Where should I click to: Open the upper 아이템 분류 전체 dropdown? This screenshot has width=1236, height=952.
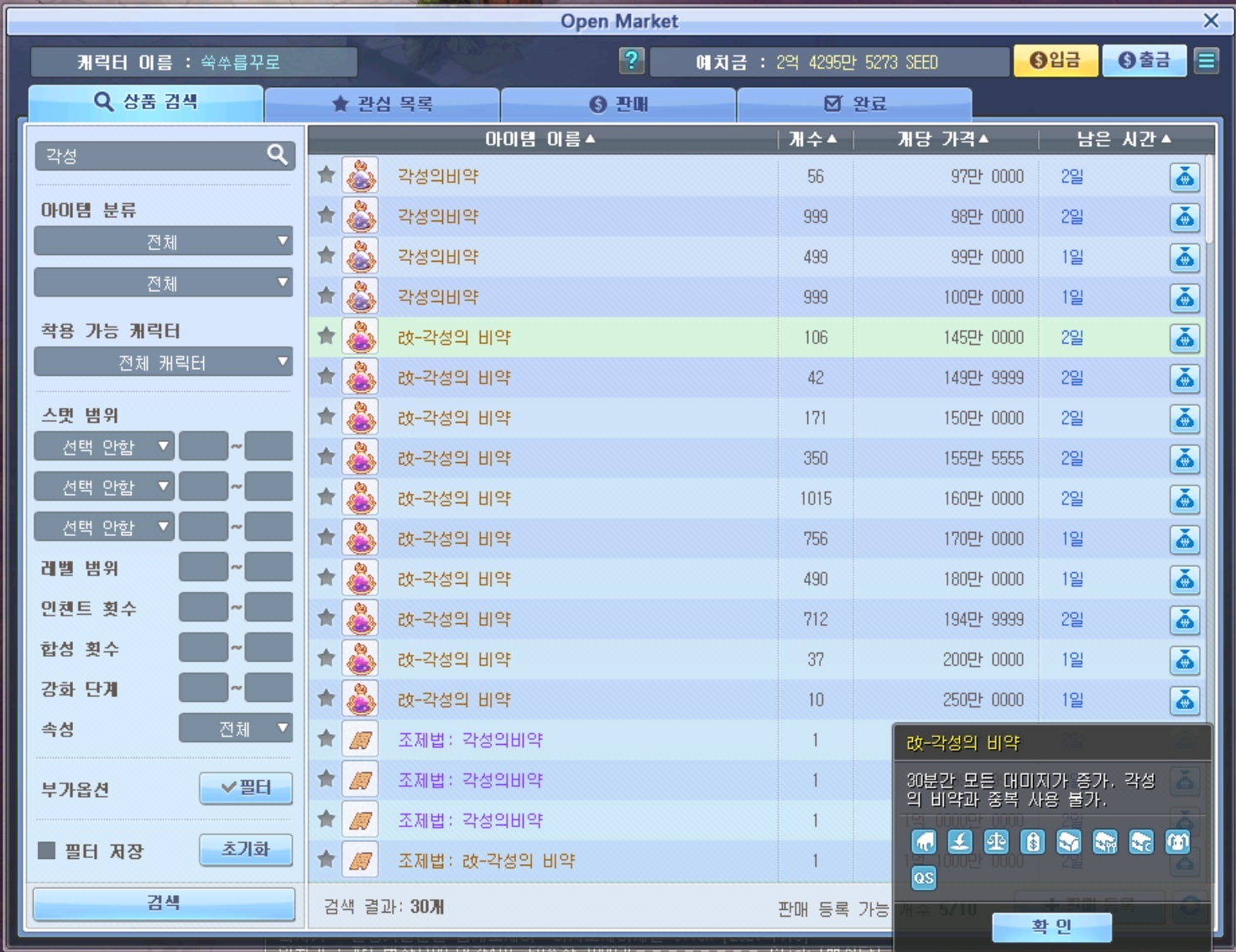(163, 242)
